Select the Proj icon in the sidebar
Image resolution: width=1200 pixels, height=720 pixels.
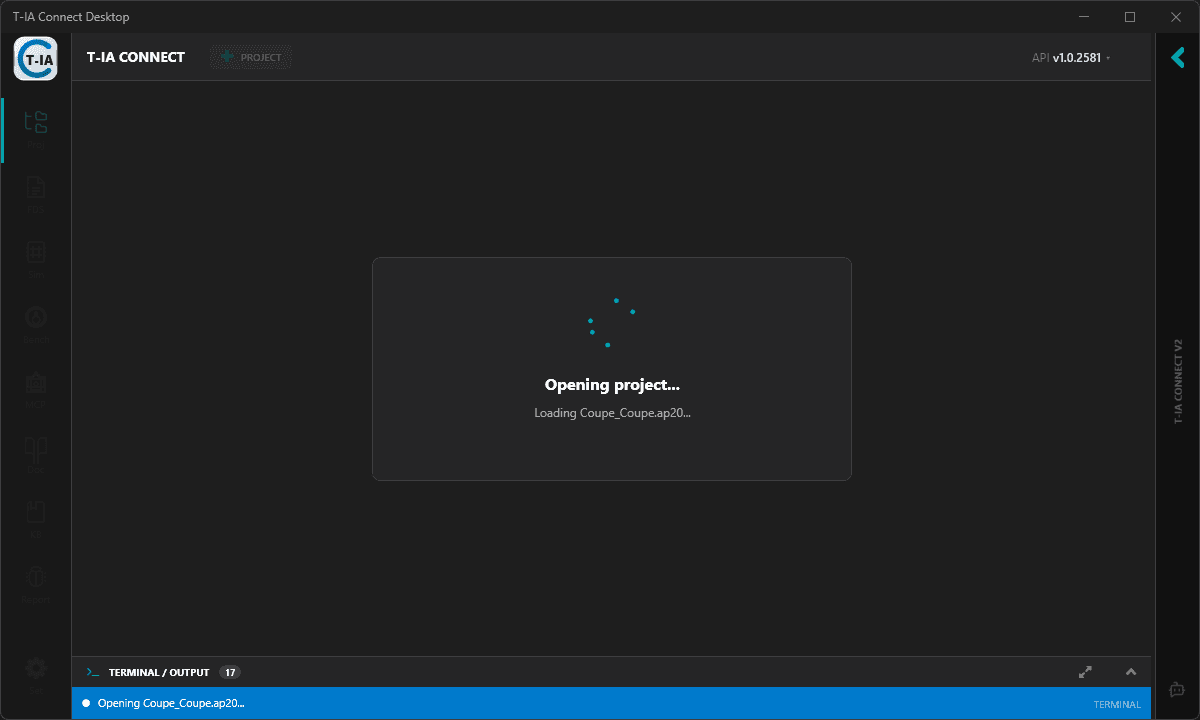35,122
